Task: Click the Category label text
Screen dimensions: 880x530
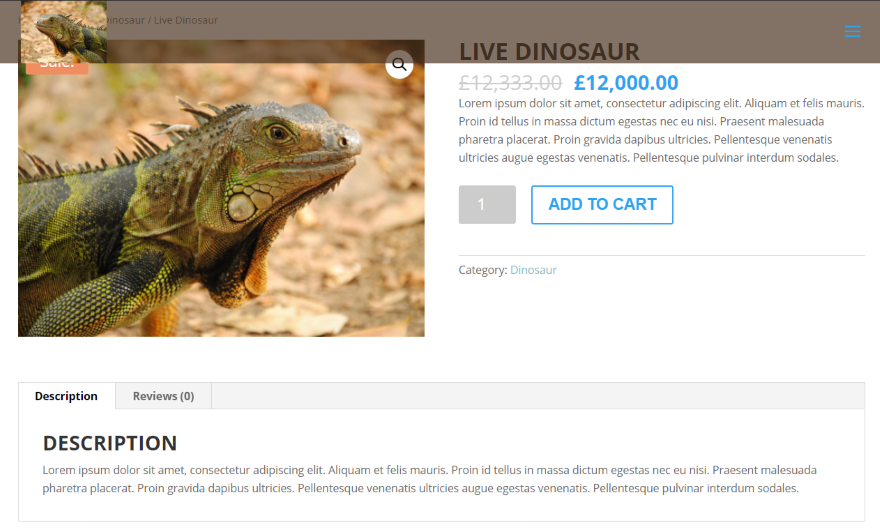Action: tap(483, 270)
